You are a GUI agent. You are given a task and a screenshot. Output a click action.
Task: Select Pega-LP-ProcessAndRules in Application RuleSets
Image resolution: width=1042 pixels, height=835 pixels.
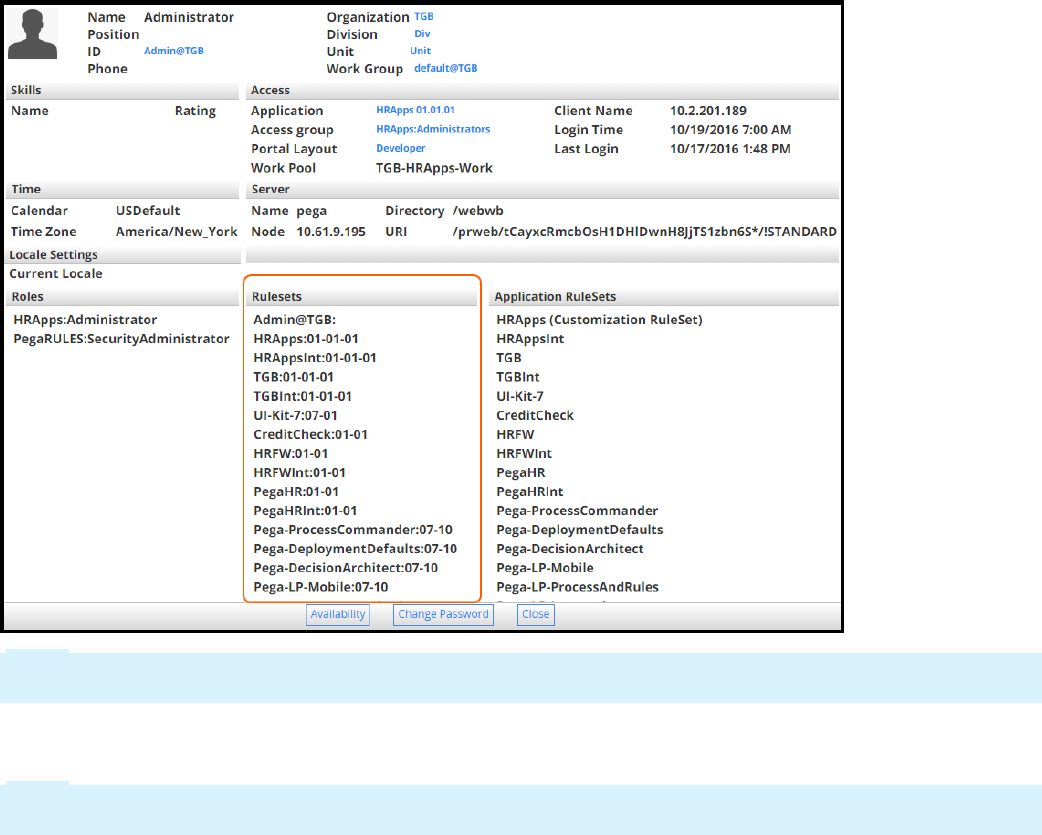(x=577, y=587)
